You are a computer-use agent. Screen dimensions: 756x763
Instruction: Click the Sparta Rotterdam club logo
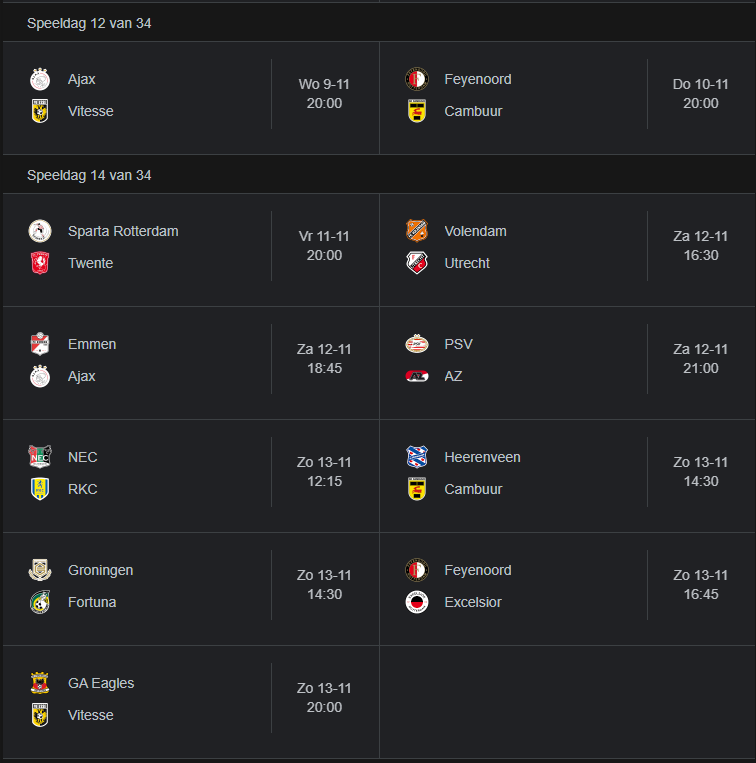40,231
